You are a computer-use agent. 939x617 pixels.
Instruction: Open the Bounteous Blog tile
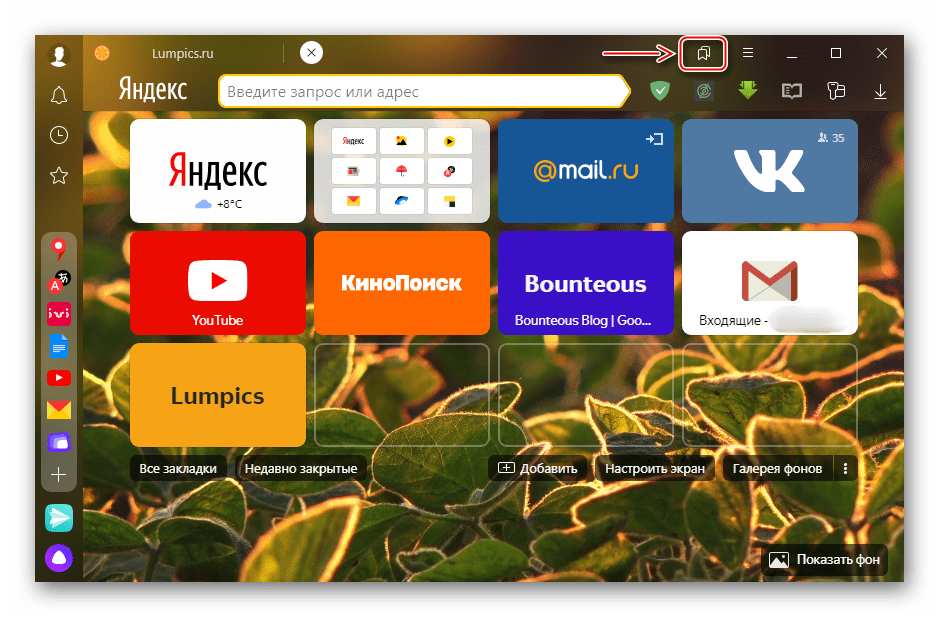pyautogui.click(x=586, y=283)
